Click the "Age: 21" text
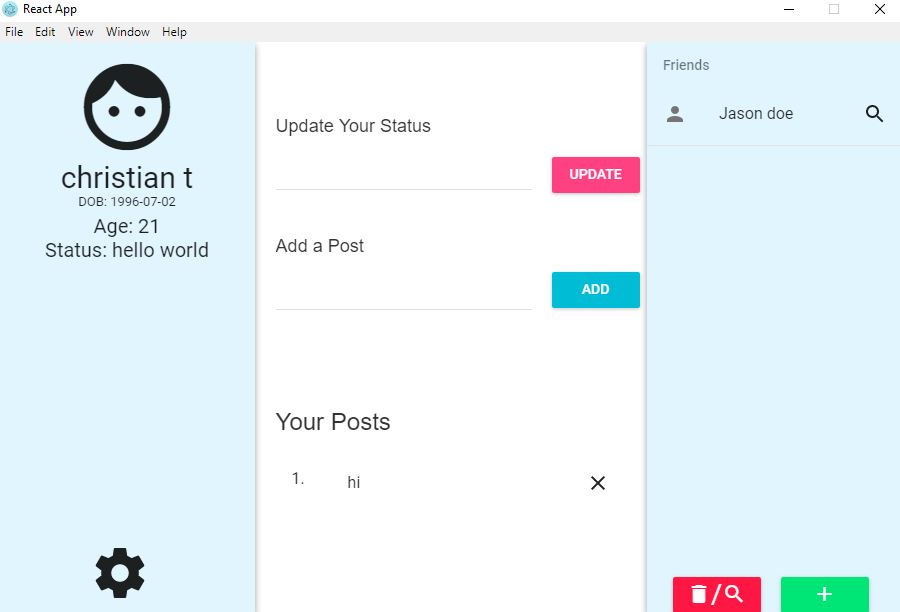The image size is (900, 612). (126, 226)
